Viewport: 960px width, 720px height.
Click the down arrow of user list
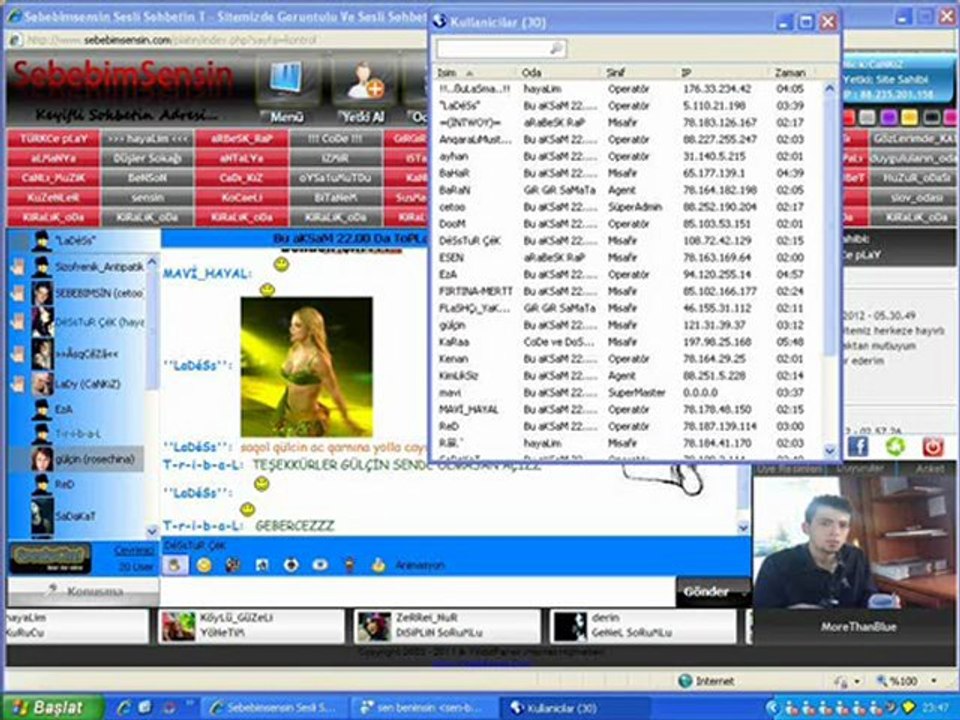[x=152, y=530]
